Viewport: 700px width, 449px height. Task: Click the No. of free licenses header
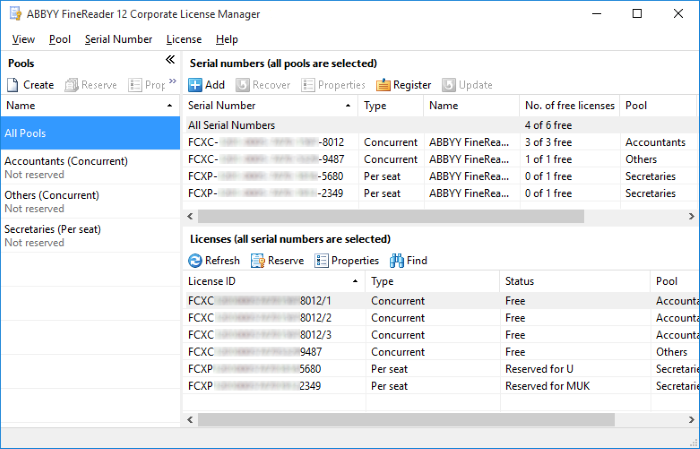coord(570,106)
